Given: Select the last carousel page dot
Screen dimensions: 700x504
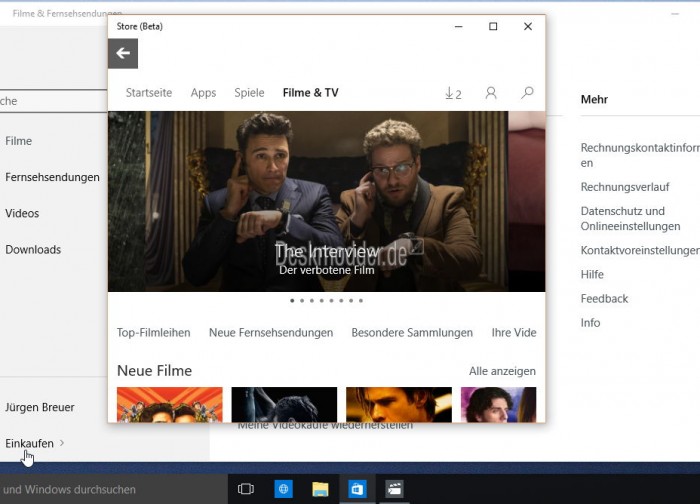Looking at the screenshot, I should click(x=361, y=300).
